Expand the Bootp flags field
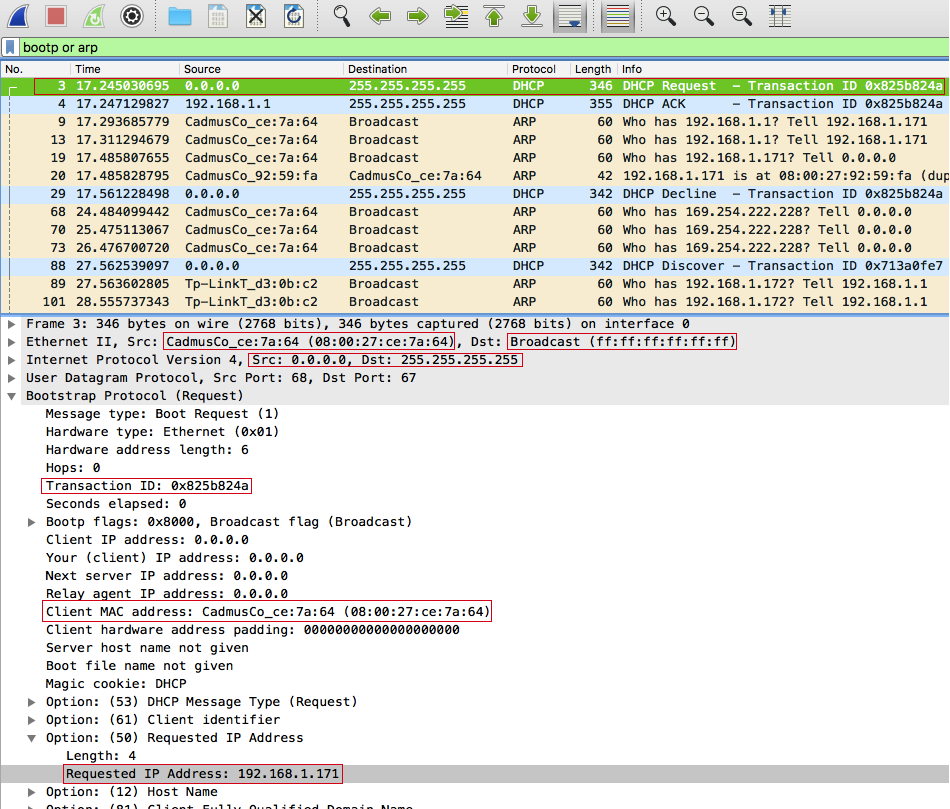 tap(32, 522)
